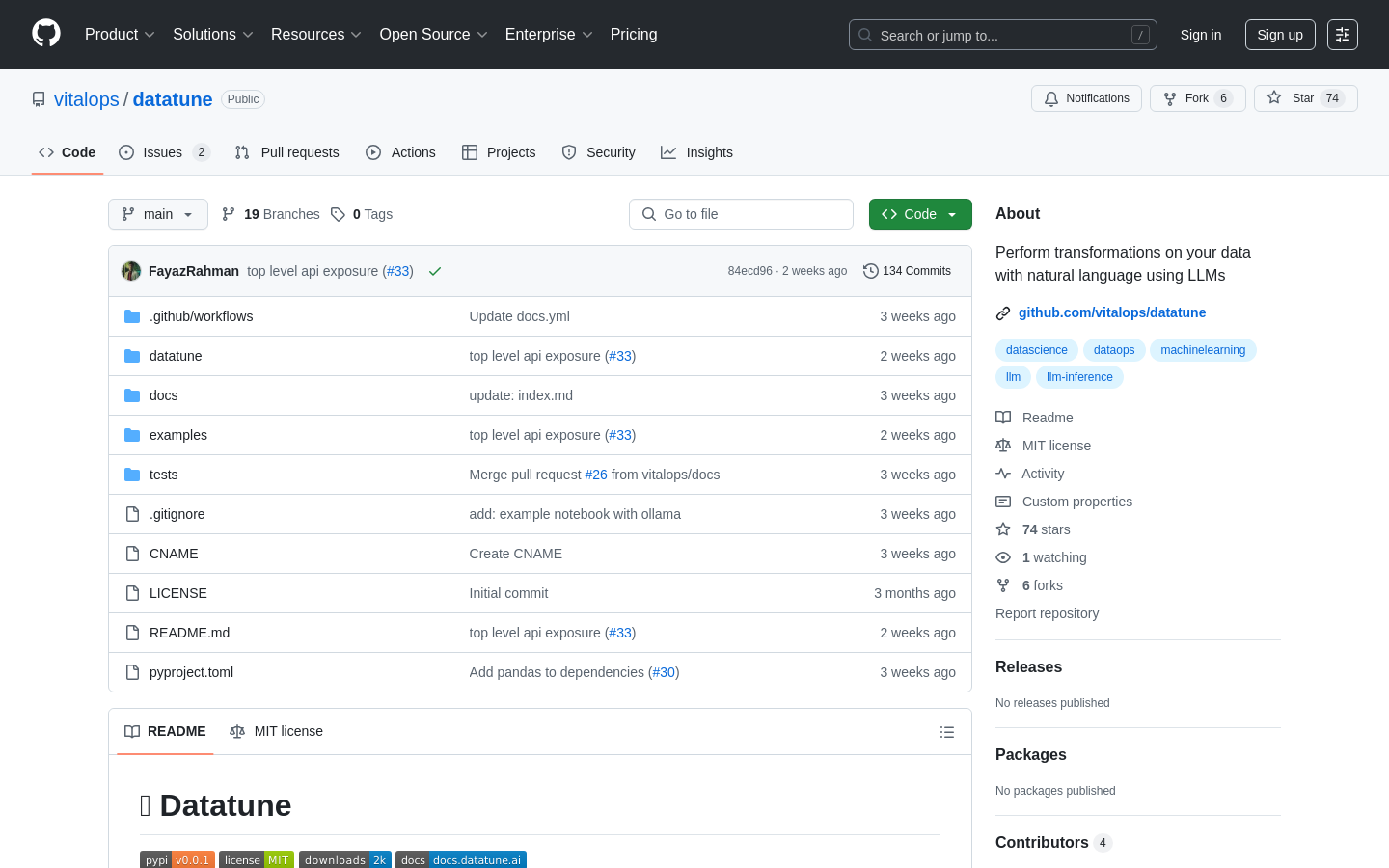Click the eye icon beside 1 watching
The width and height of the screenshot is (1389, 868).
point(1003,557)
